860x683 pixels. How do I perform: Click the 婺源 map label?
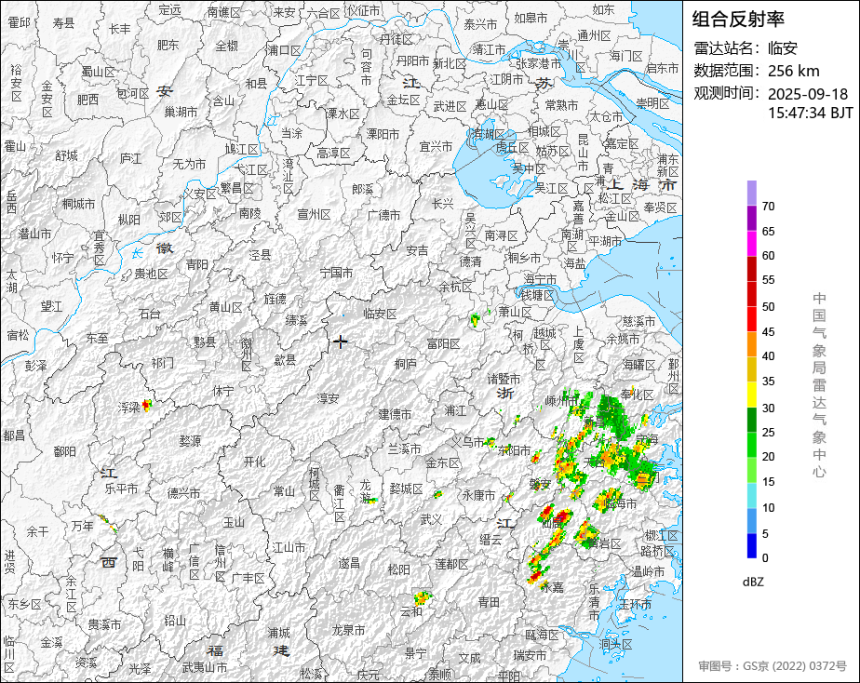pyautogui.click(x=190, y=441)
